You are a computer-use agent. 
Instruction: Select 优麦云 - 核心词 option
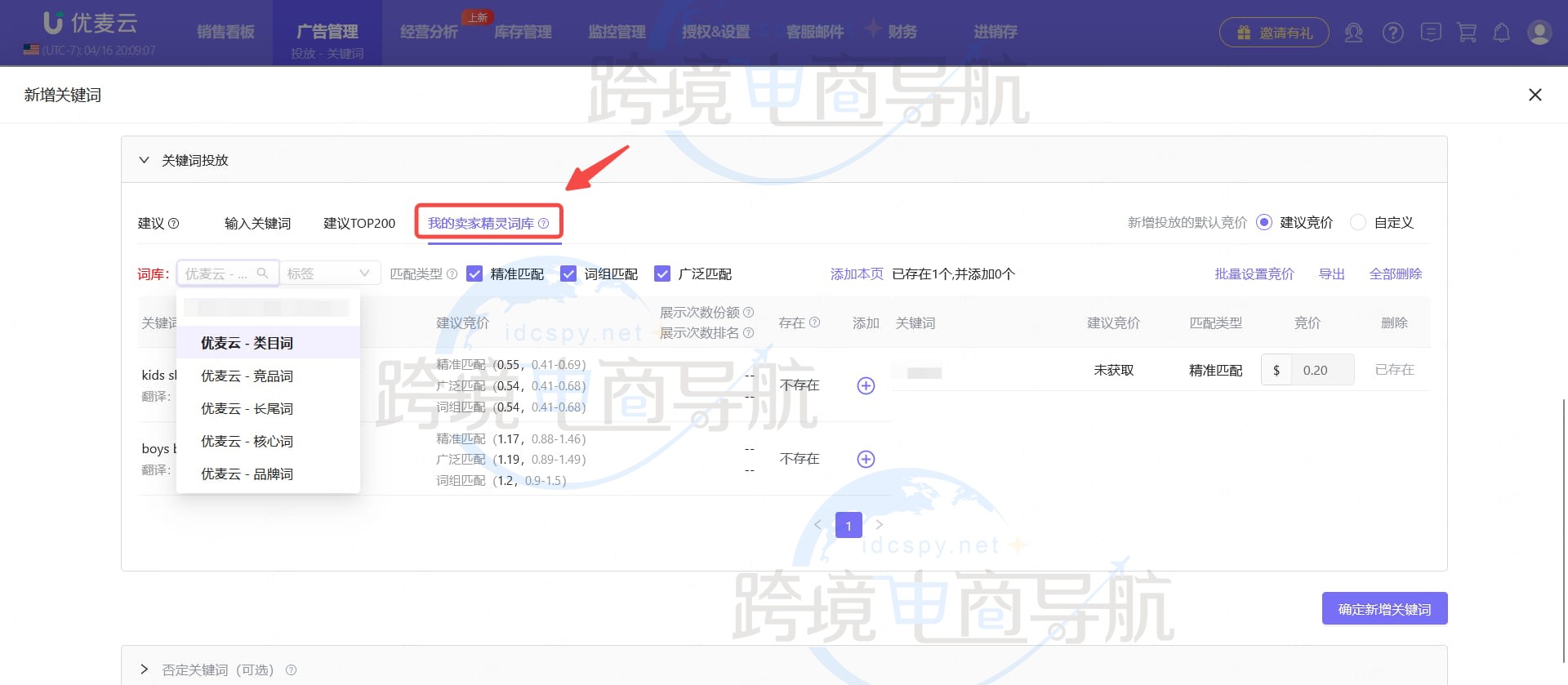268,441
